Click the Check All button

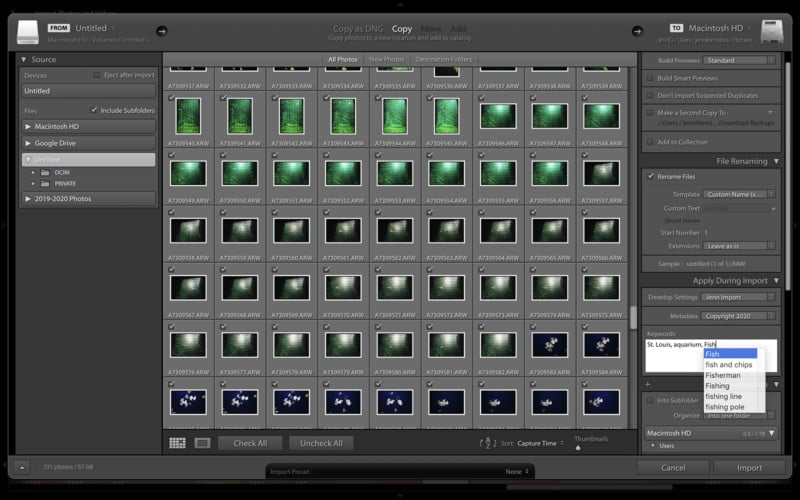250,443
